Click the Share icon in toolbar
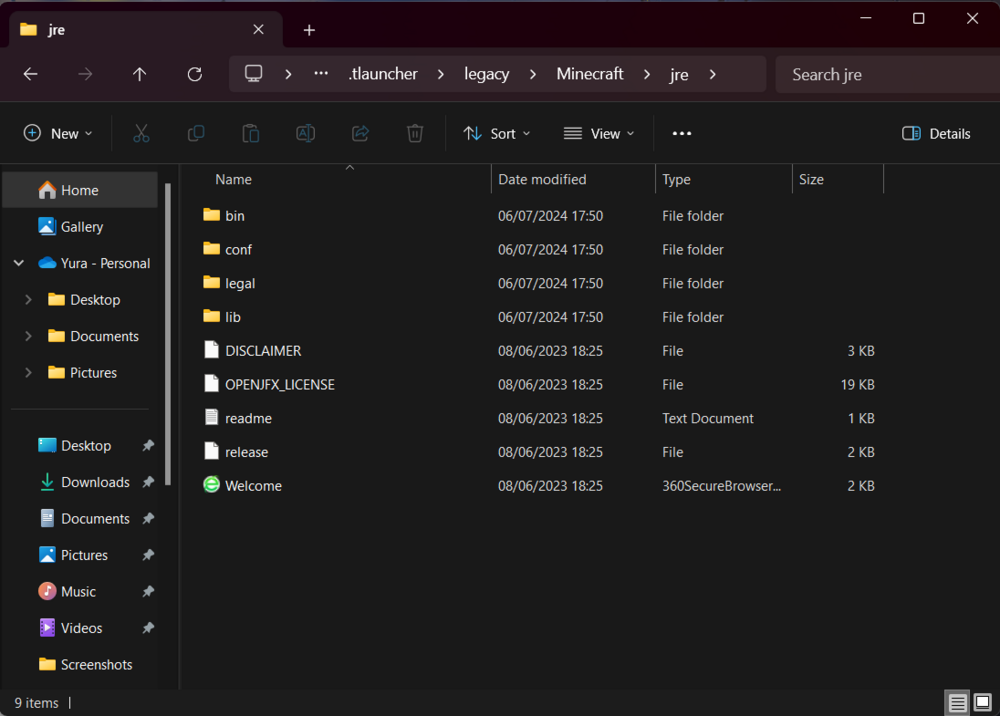 [360, 133]
